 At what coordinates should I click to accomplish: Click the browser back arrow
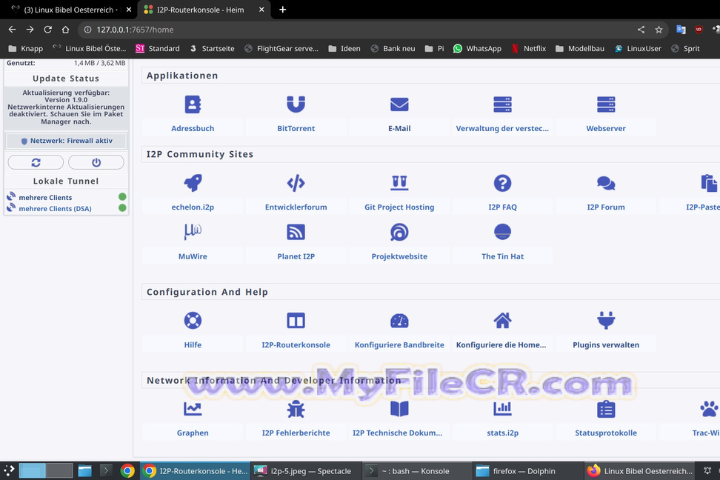12,29
